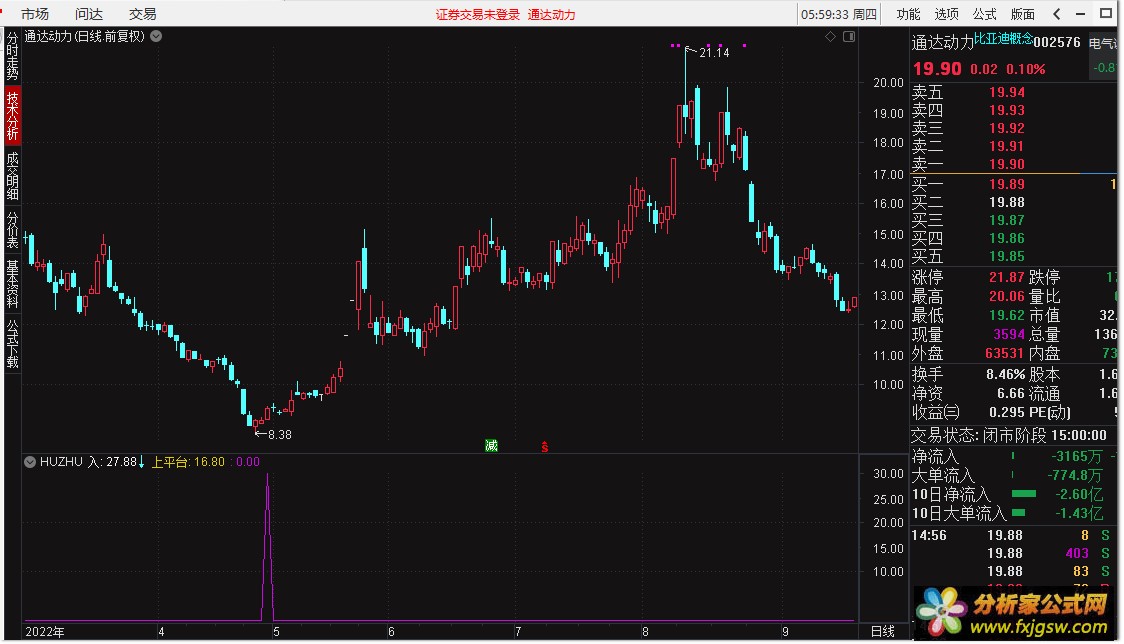
Task: Switch to 分时走势 sidebar tab
Action: 12,56
